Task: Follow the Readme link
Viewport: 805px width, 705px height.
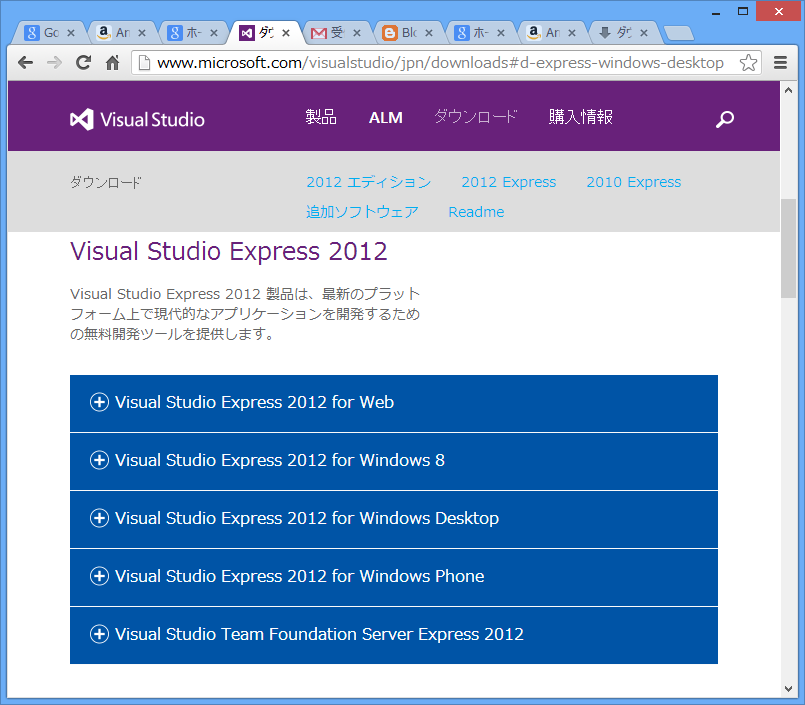Action: click(476, 212)
